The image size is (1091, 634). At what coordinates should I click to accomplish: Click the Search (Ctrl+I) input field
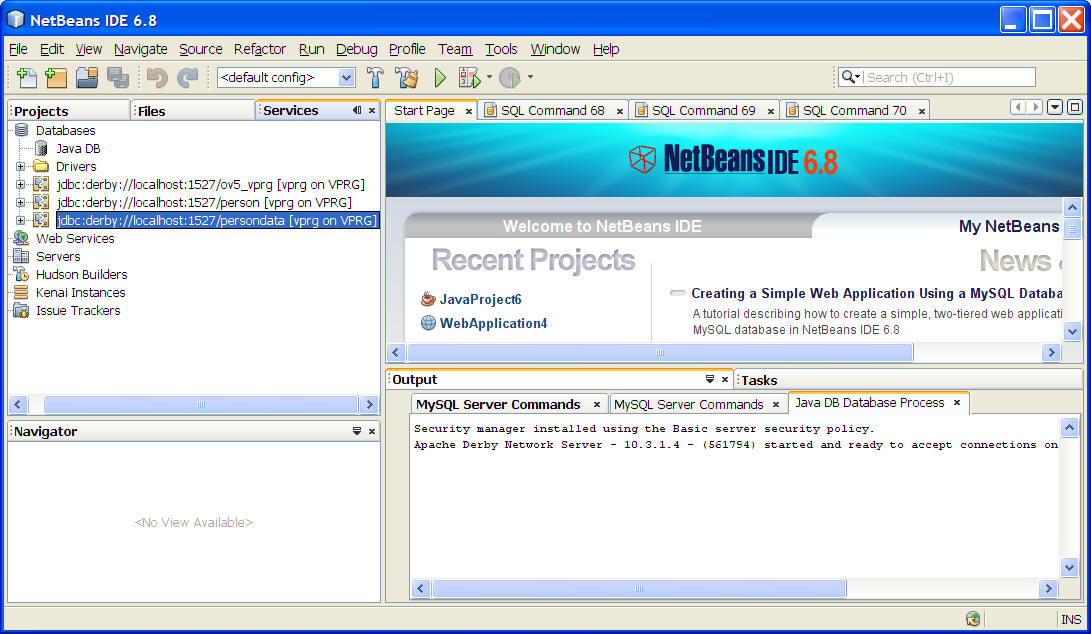coord(949,77)
